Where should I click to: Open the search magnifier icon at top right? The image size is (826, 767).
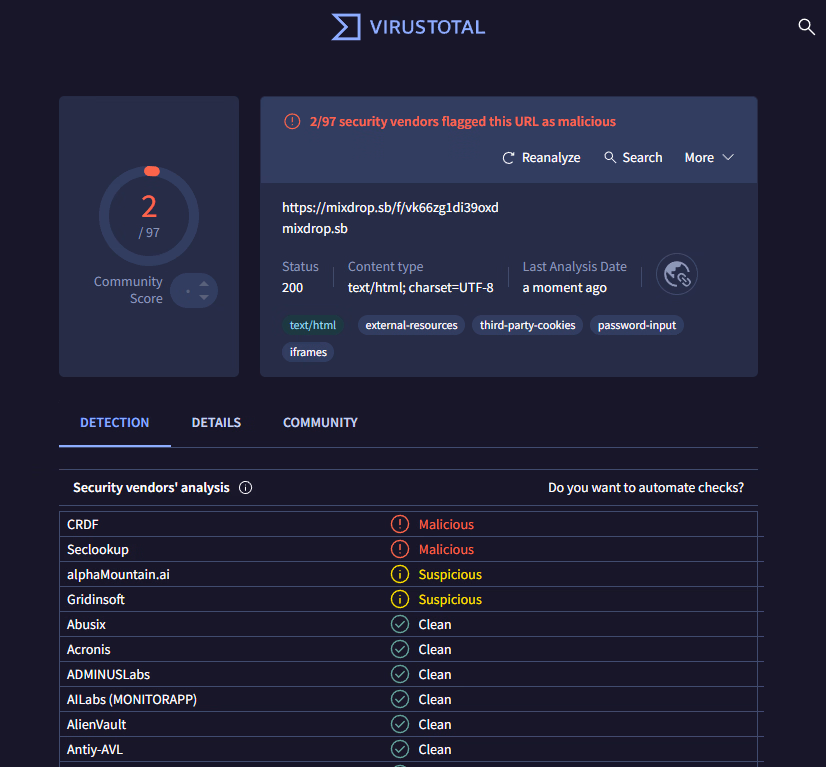tap(806, 26)
